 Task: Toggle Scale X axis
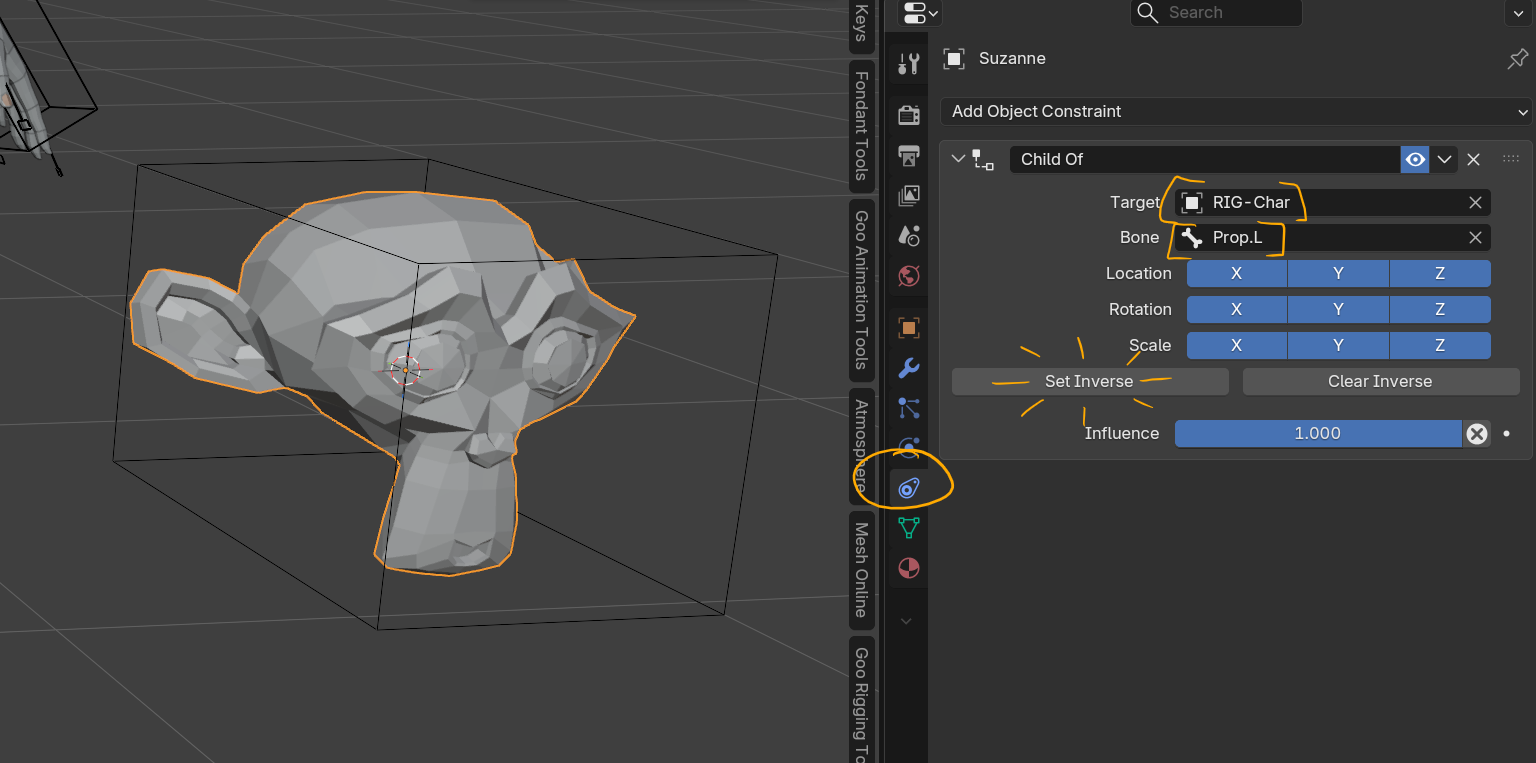tap(1236, 346)
